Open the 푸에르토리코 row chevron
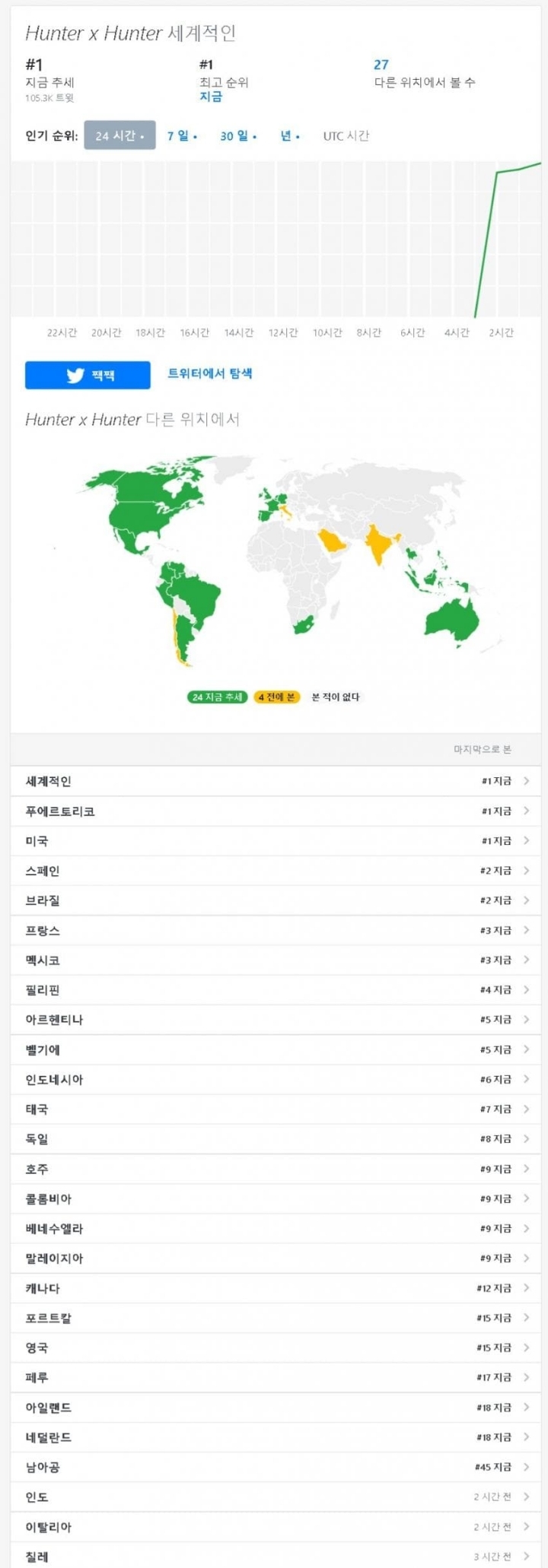 click(x=527, y=811)
